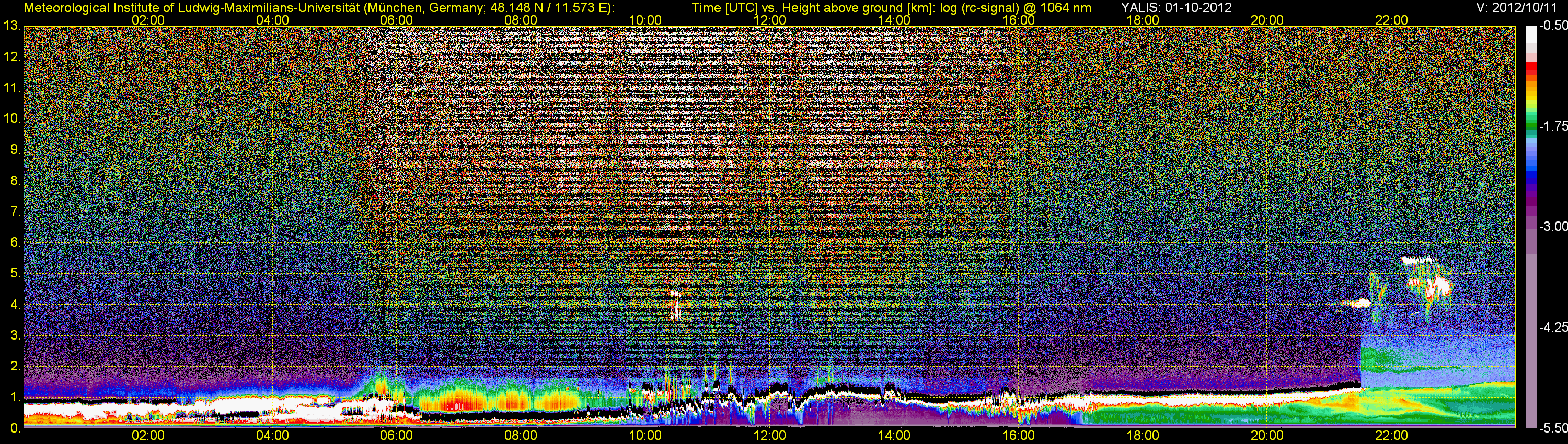1568x444 pixels.
Task: Click the 5 km height axis label
Action: [x=15, y=273]
